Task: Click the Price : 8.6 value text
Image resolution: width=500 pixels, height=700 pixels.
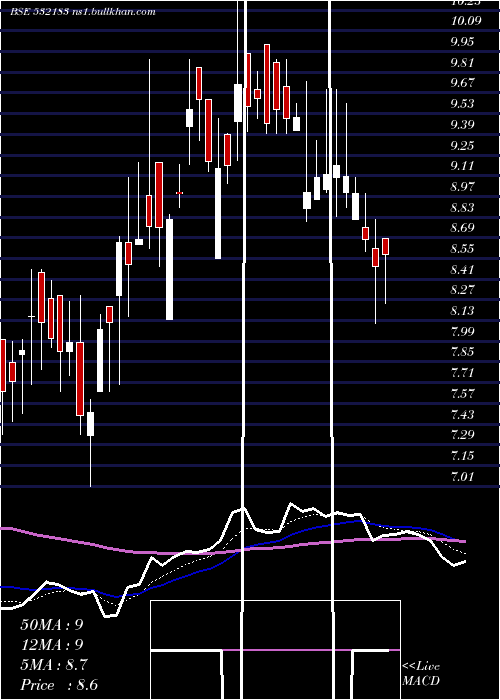Action: pos(59,685)
